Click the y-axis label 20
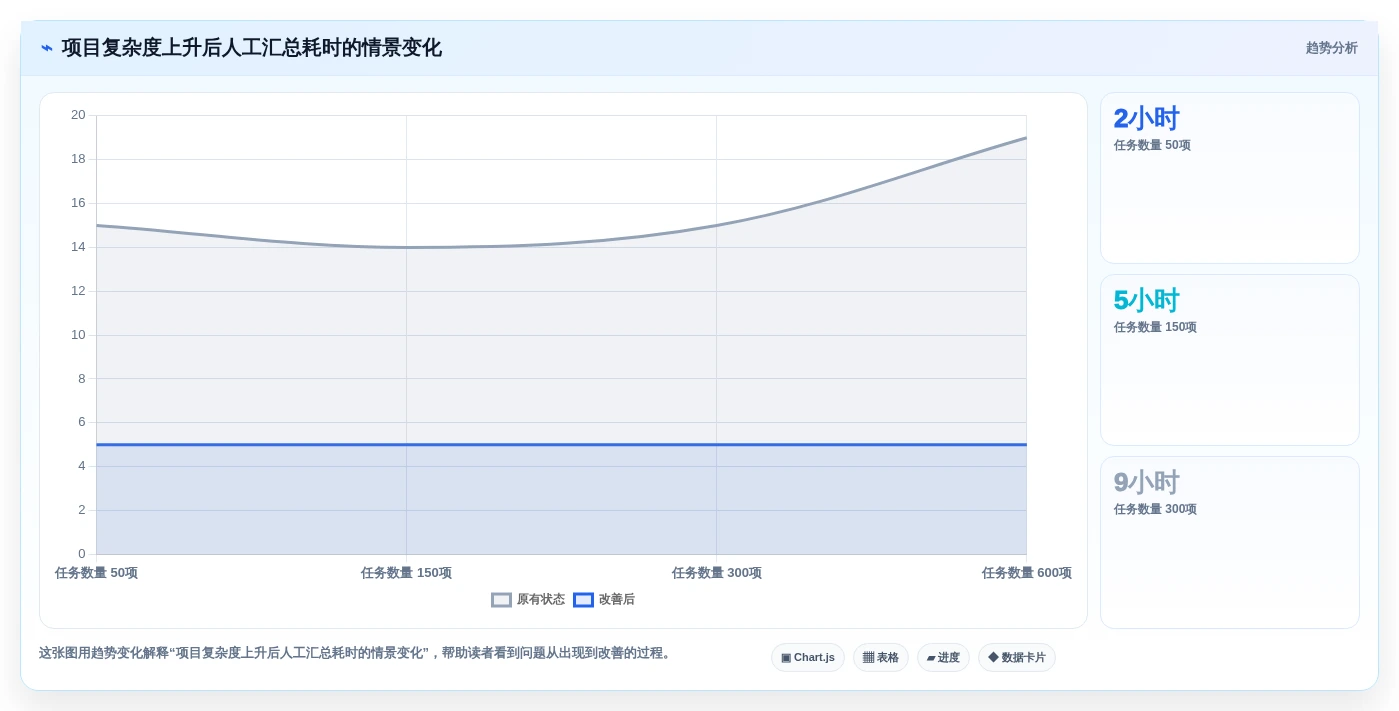1399x711 pixels. click(x=78, y=115)
